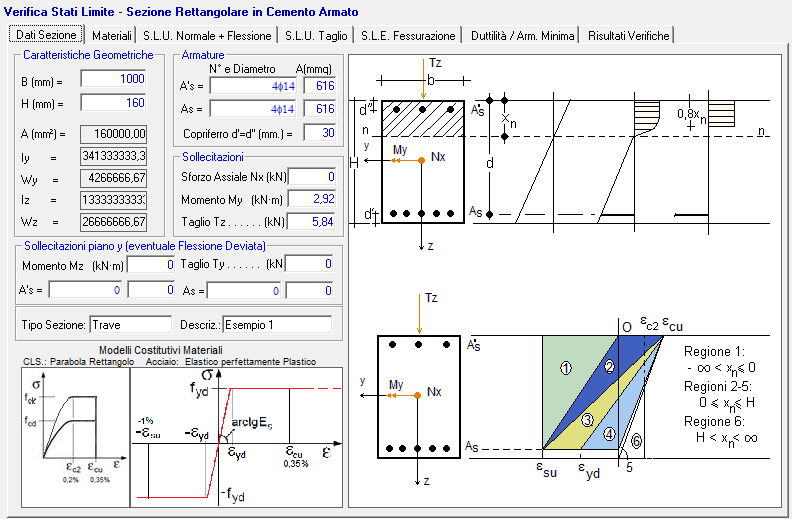Image resolution: width=792 pixels, height=519 pixels.
Task: Edit the Sforzo Assiale Nx field
Action: [312, 177]
